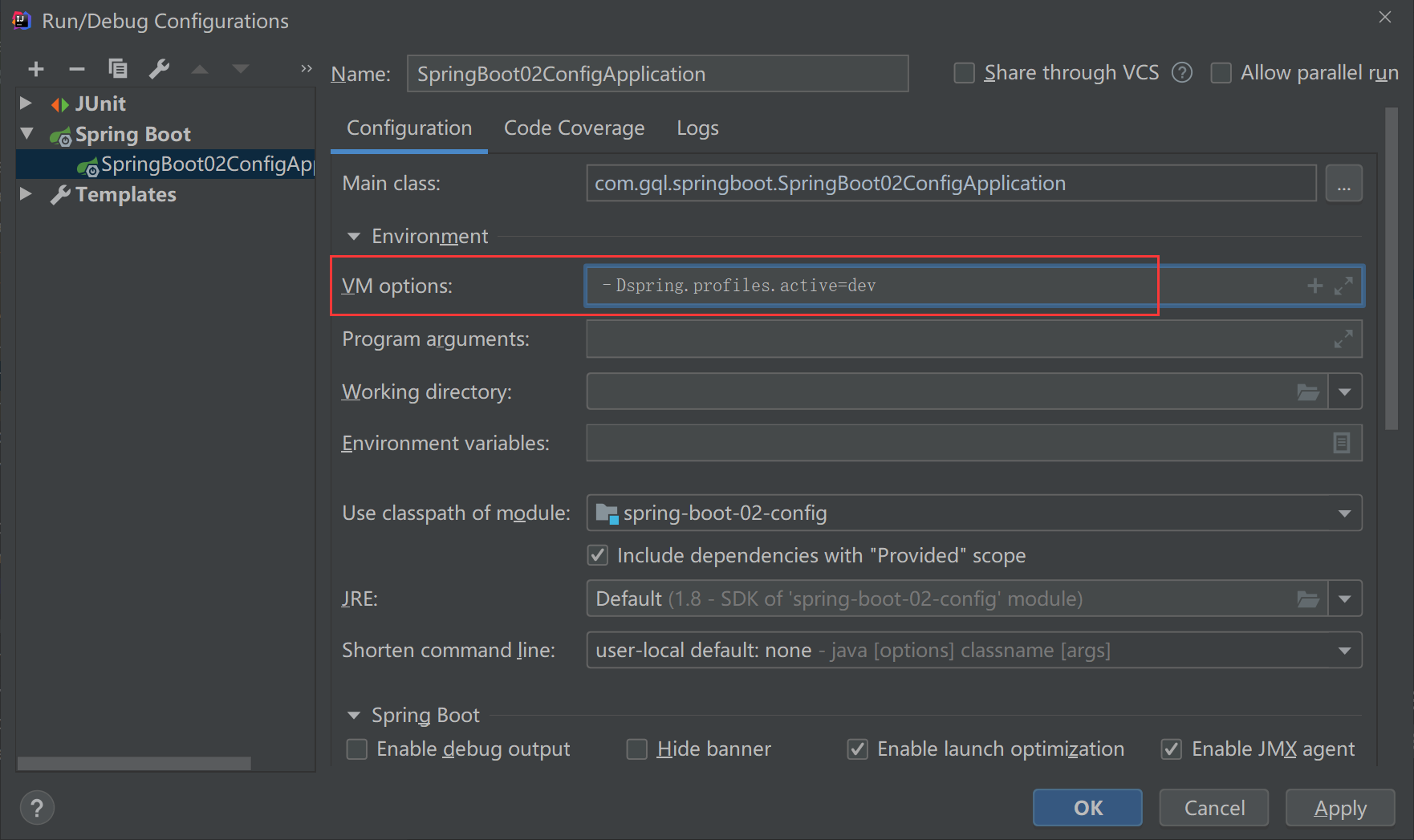This screenshot has height=840, width=1414.
Task: Click the vertical scrollbar of configuration panel
Action: [x=1392, y=269]
